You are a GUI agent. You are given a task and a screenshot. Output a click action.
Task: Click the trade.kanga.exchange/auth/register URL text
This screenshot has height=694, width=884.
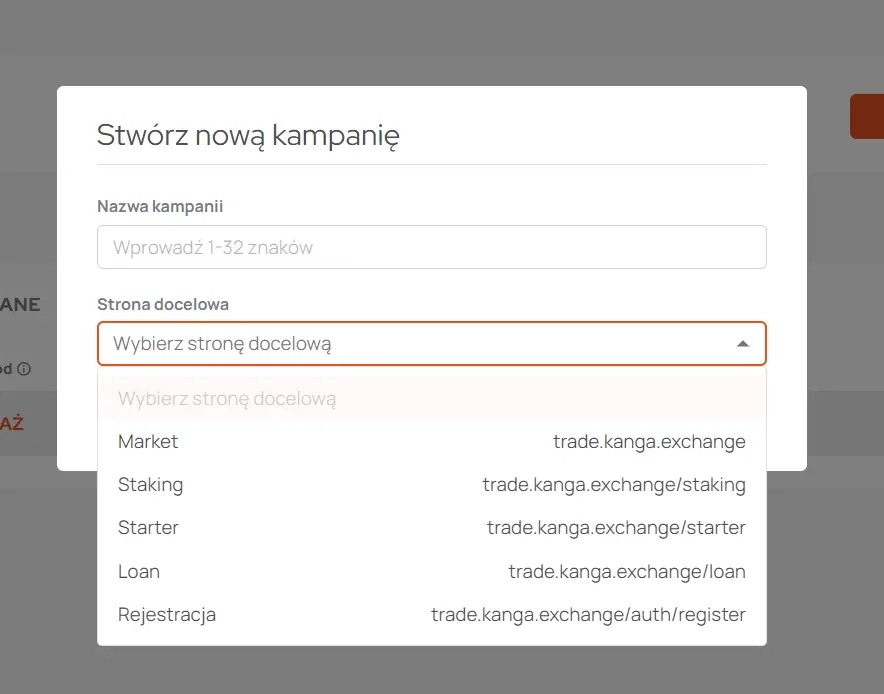pos(588,615)
